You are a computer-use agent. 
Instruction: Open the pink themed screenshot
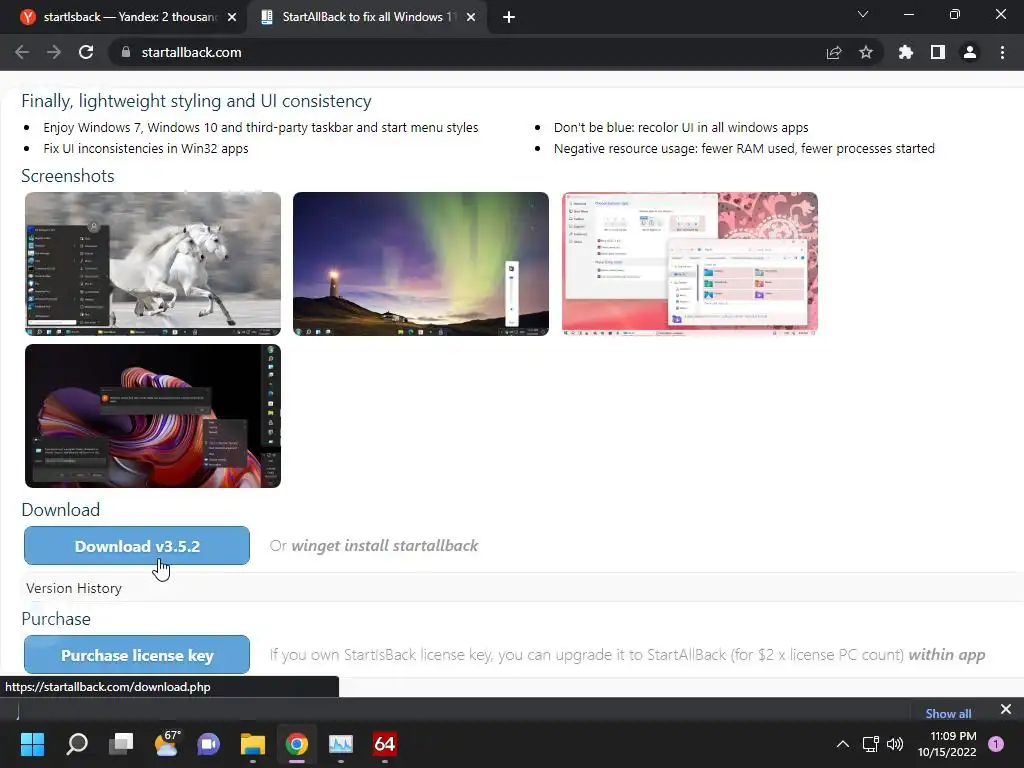click(690, 264)
